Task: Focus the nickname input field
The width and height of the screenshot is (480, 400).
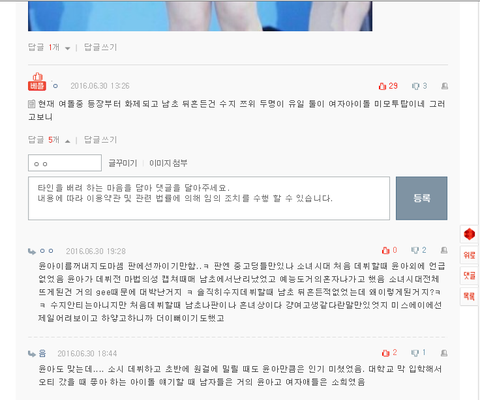Action: pyautogui.click(x=65, y=163)
